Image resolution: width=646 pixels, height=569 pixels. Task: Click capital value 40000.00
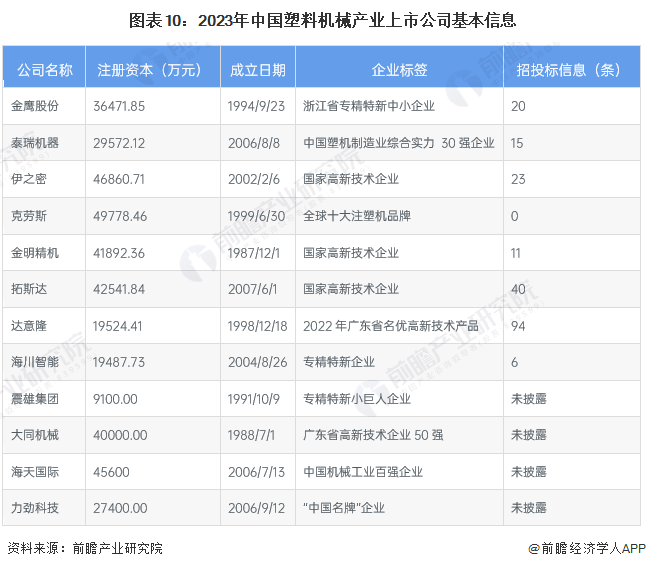point(120,435)
